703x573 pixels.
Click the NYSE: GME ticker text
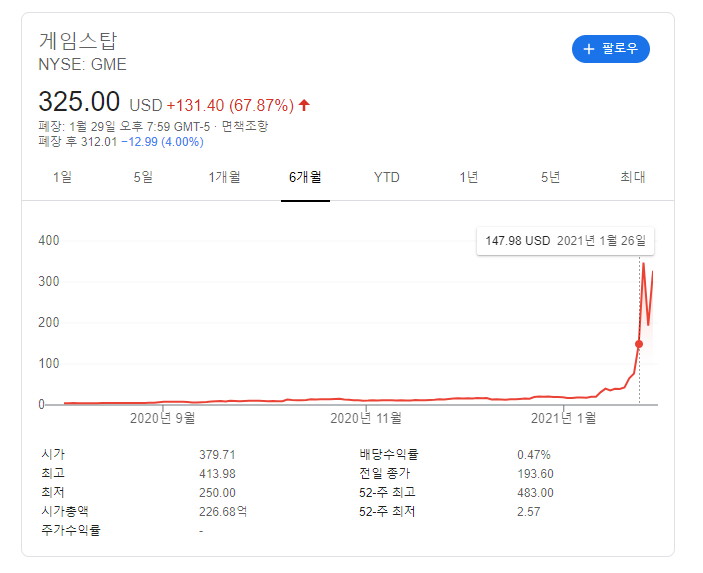[82, 65]
